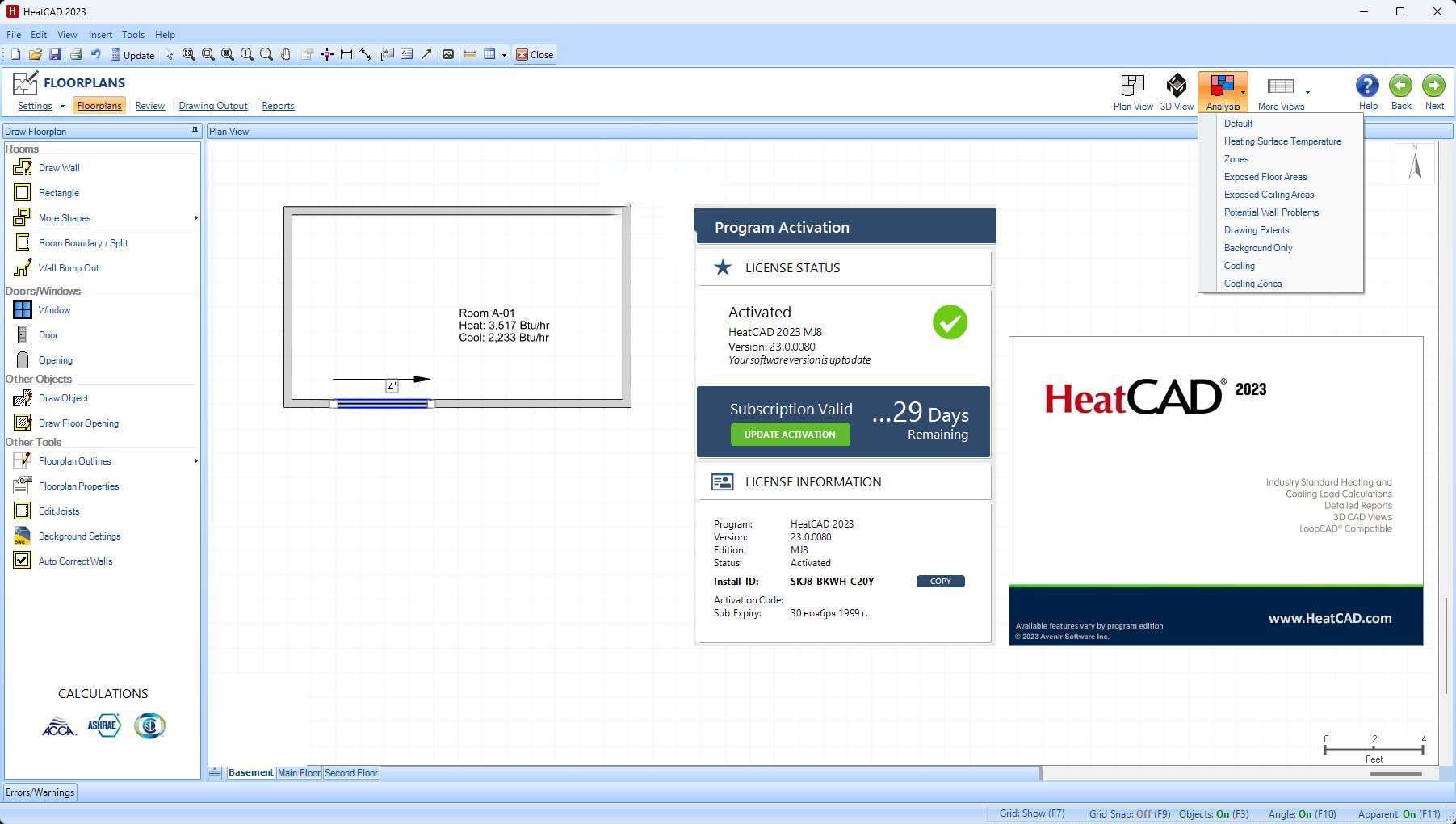Select the Door tool
Screen dimensions: 1456x824
pos(48,334)
